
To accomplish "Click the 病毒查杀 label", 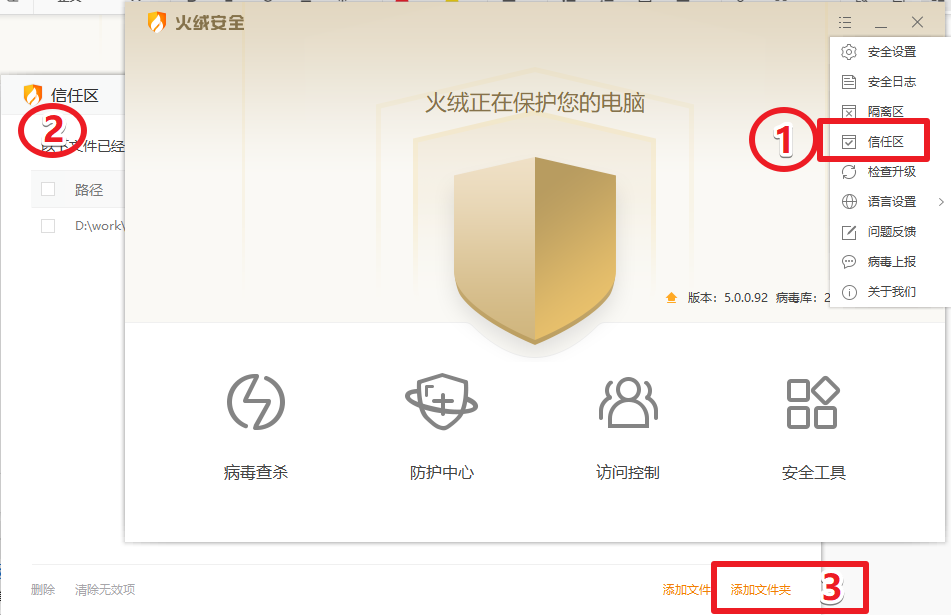I will coord(255,472).
